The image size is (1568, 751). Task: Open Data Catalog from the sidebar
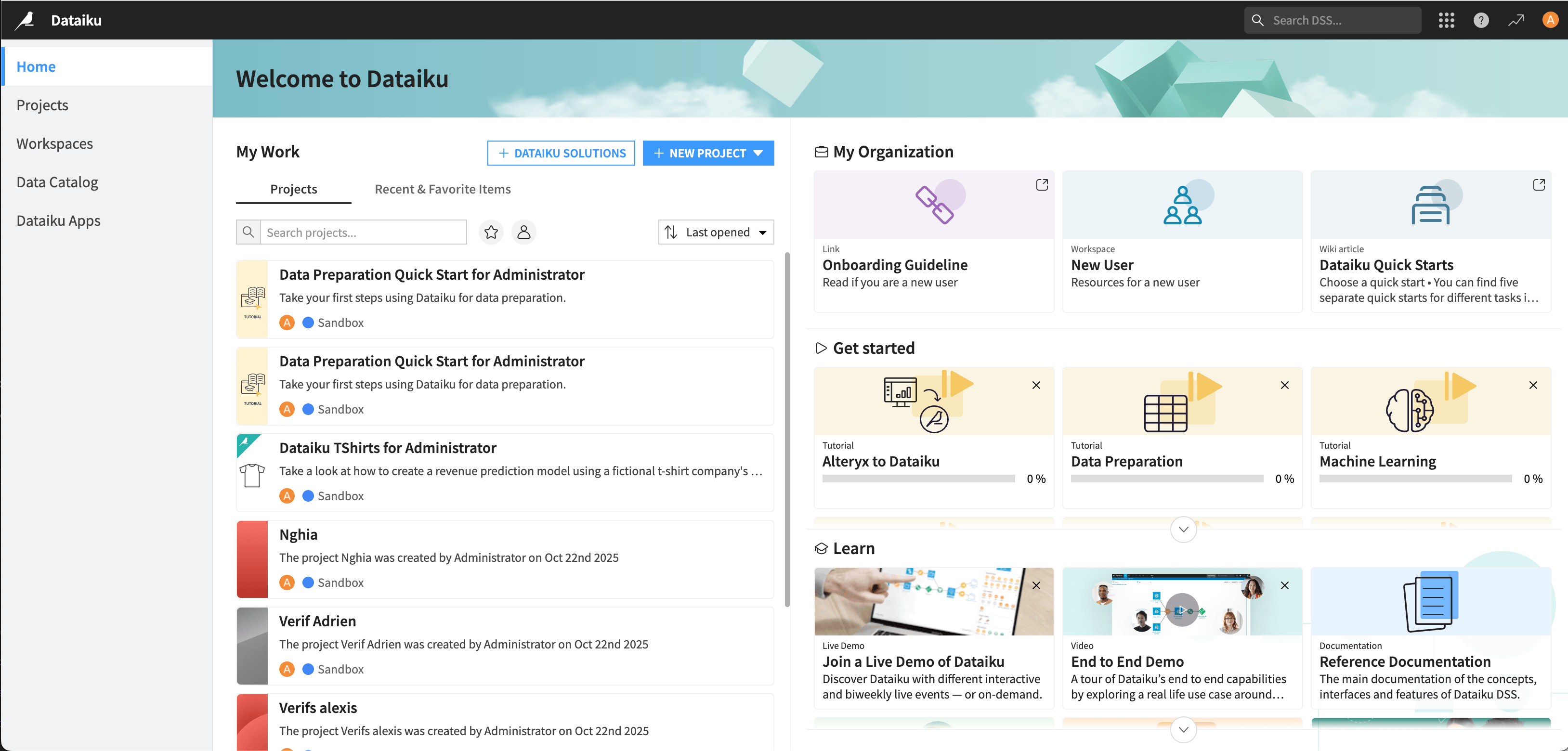click(57, 181)
